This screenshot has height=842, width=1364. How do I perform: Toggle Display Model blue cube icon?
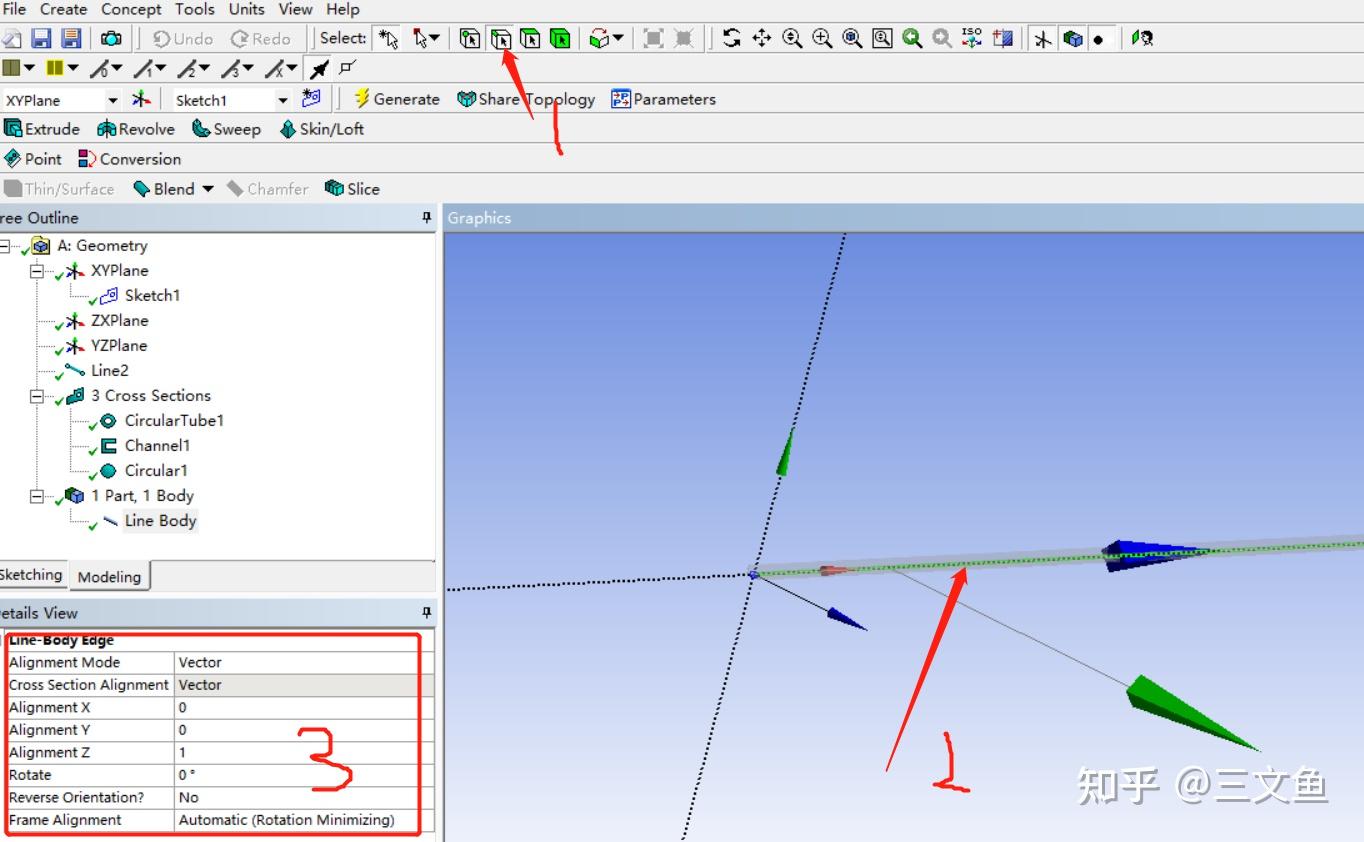pyautogui.click(x=1073, y=38)
